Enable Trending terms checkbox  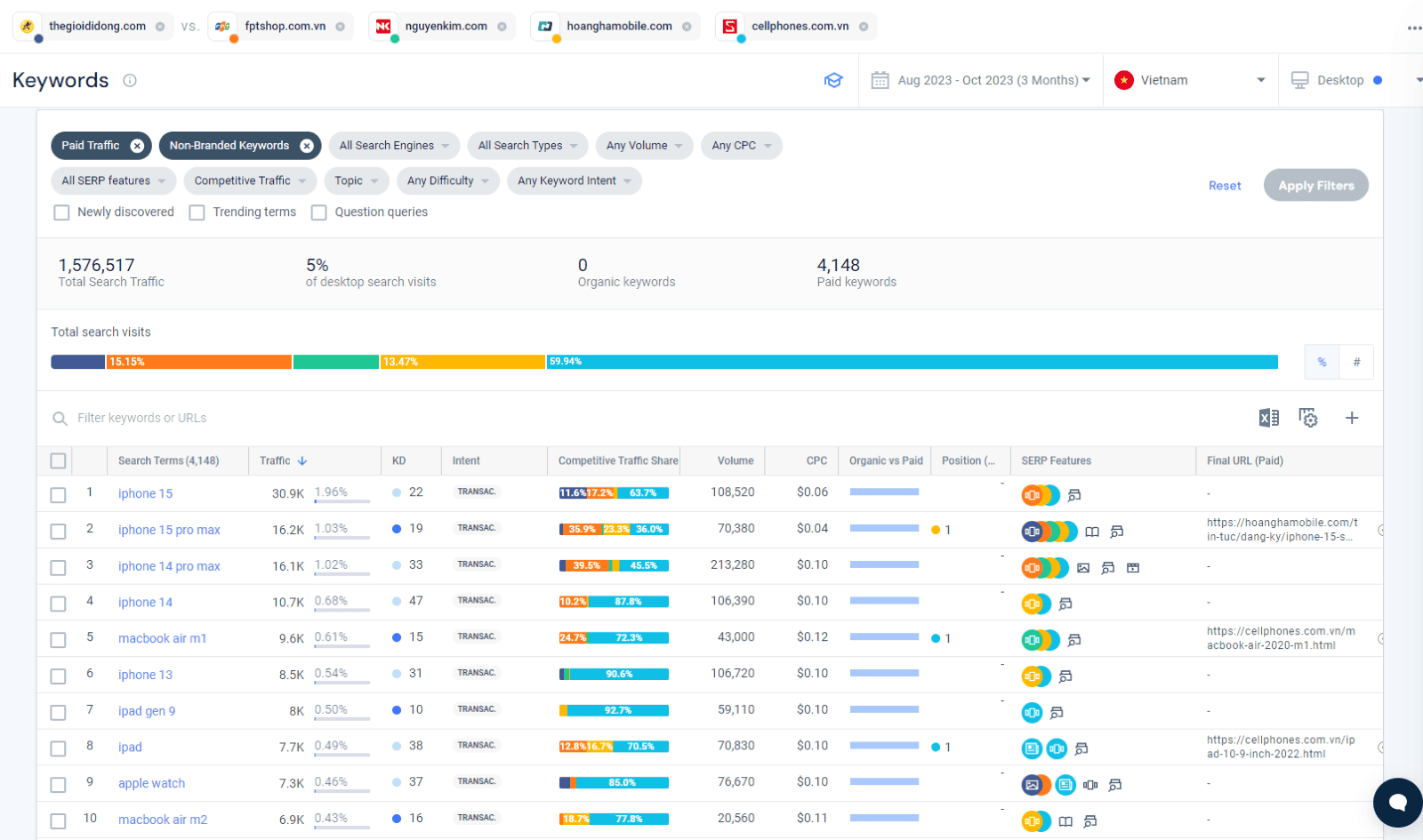(197, 212)
